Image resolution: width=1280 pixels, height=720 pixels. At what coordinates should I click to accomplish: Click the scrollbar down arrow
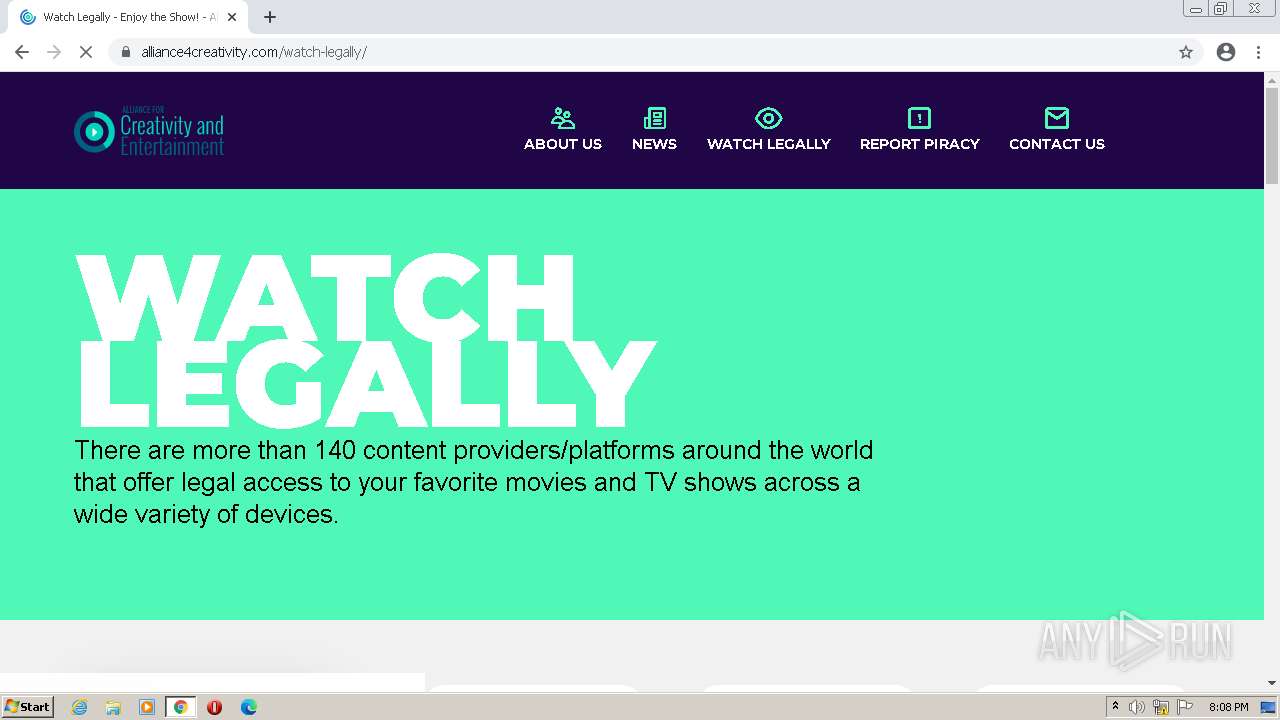(1272, 683)
